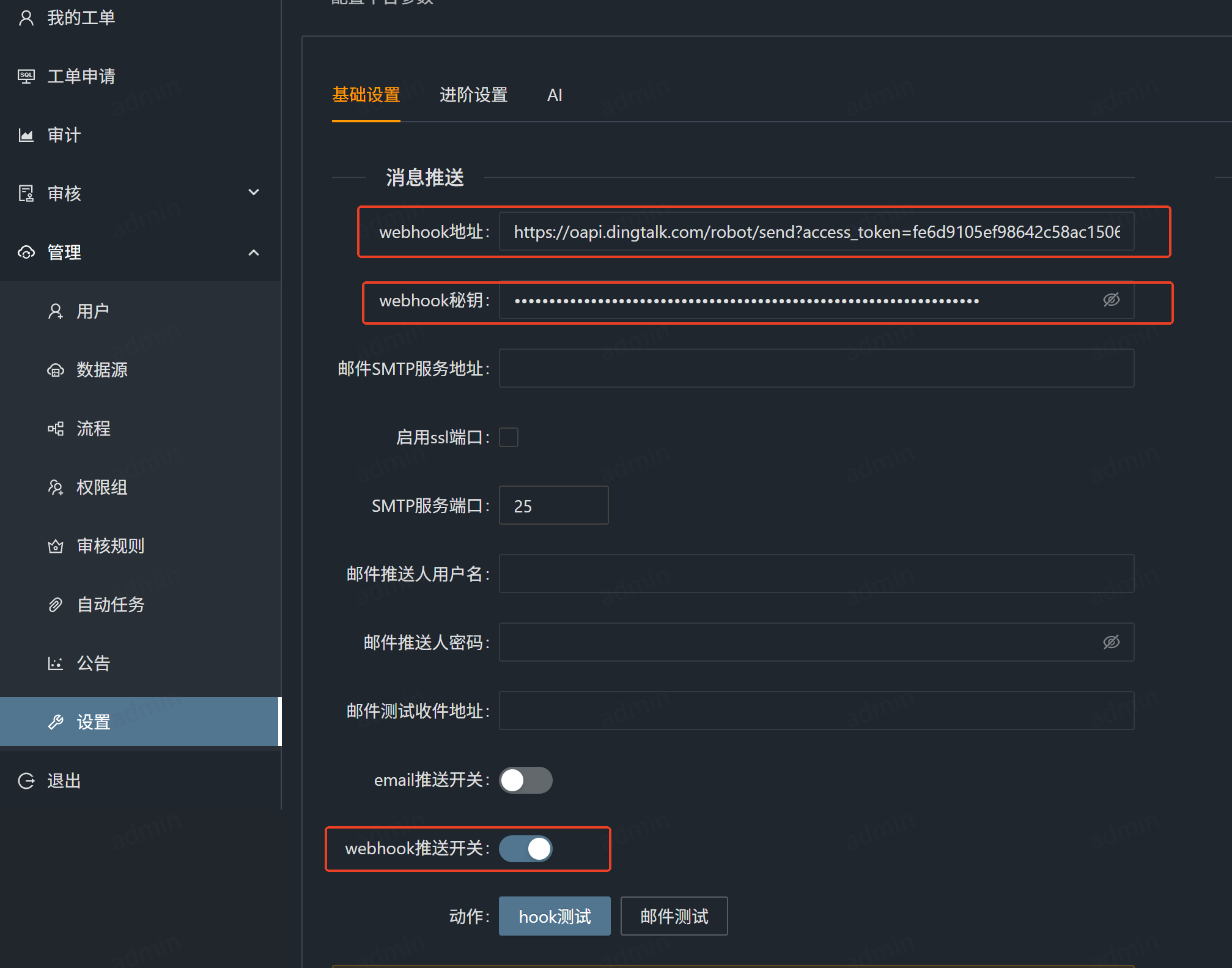Viewport: 1232px width, 968px height.
Task: Collapse the 管理 section chevron
Action: [254, 252]
